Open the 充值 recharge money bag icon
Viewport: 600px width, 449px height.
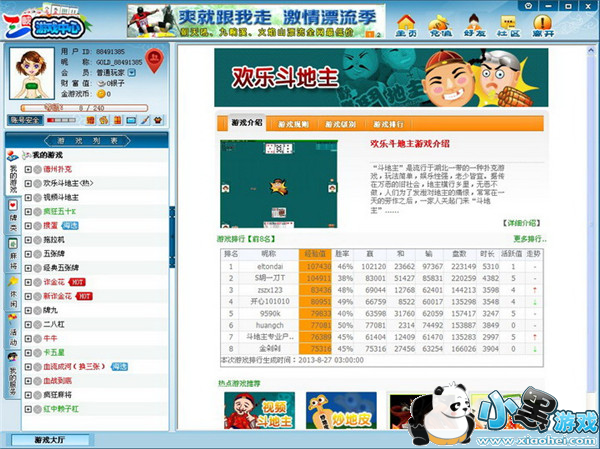pos(440,26)
